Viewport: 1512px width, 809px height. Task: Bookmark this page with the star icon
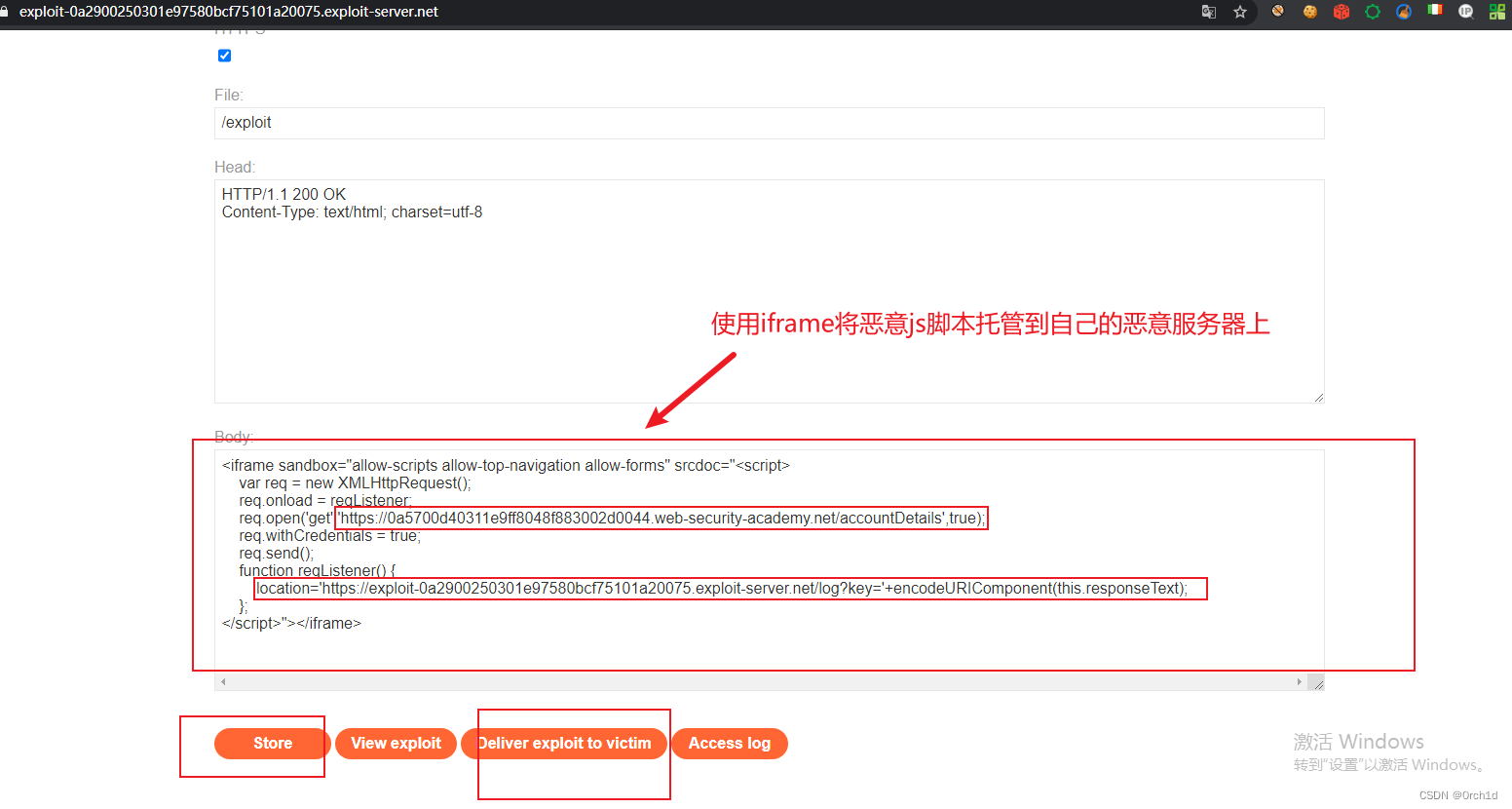click(1240, 12)
